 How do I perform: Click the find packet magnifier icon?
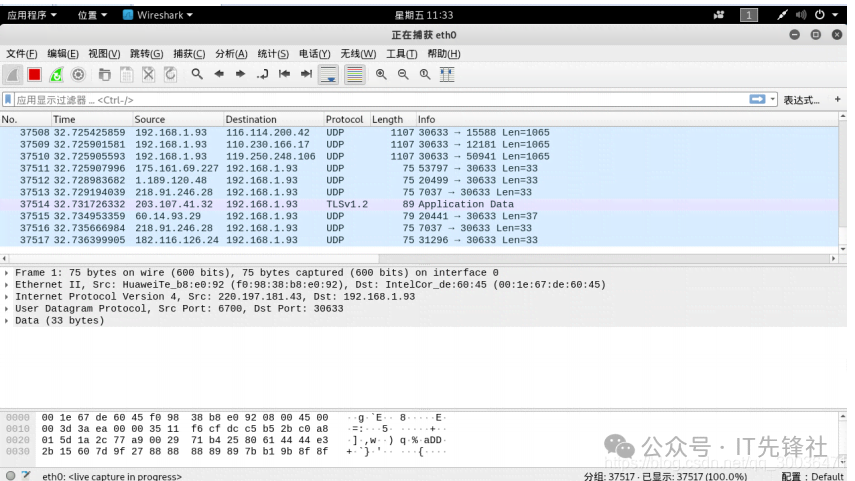tap(197, 74)
